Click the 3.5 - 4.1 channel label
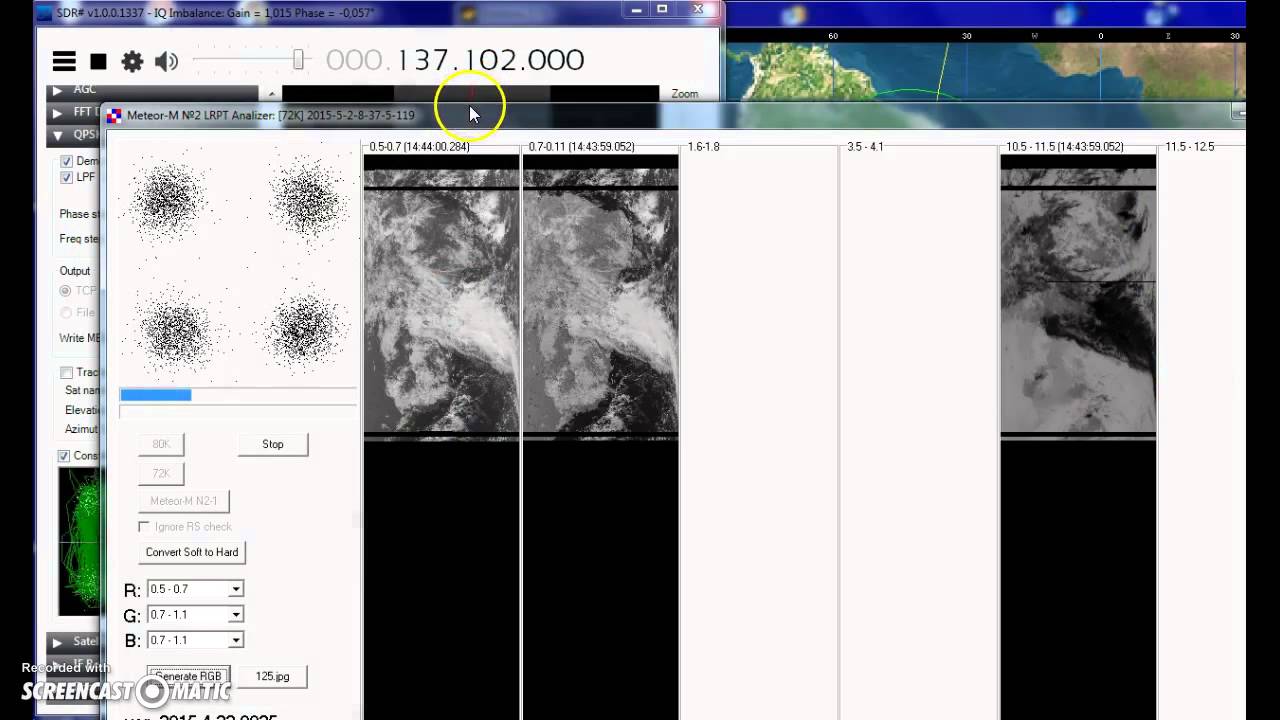Image resolution: width=1280 pixels, height=720 pixels. pos(865,147)
